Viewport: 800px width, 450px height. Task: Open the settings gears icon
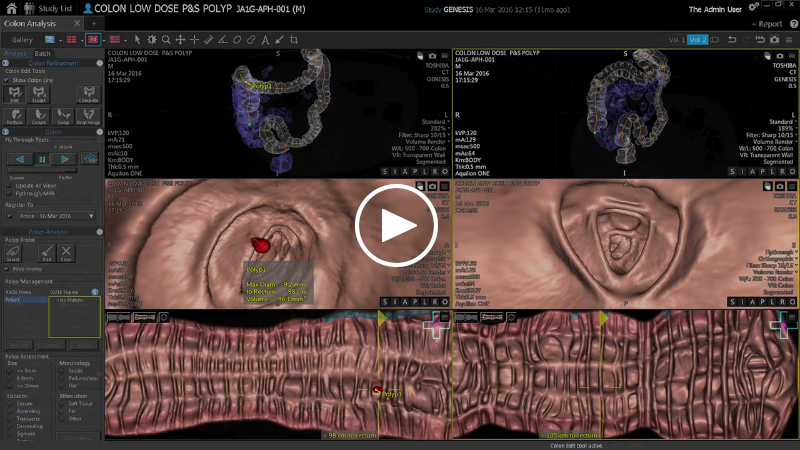[x=753, y=7]
